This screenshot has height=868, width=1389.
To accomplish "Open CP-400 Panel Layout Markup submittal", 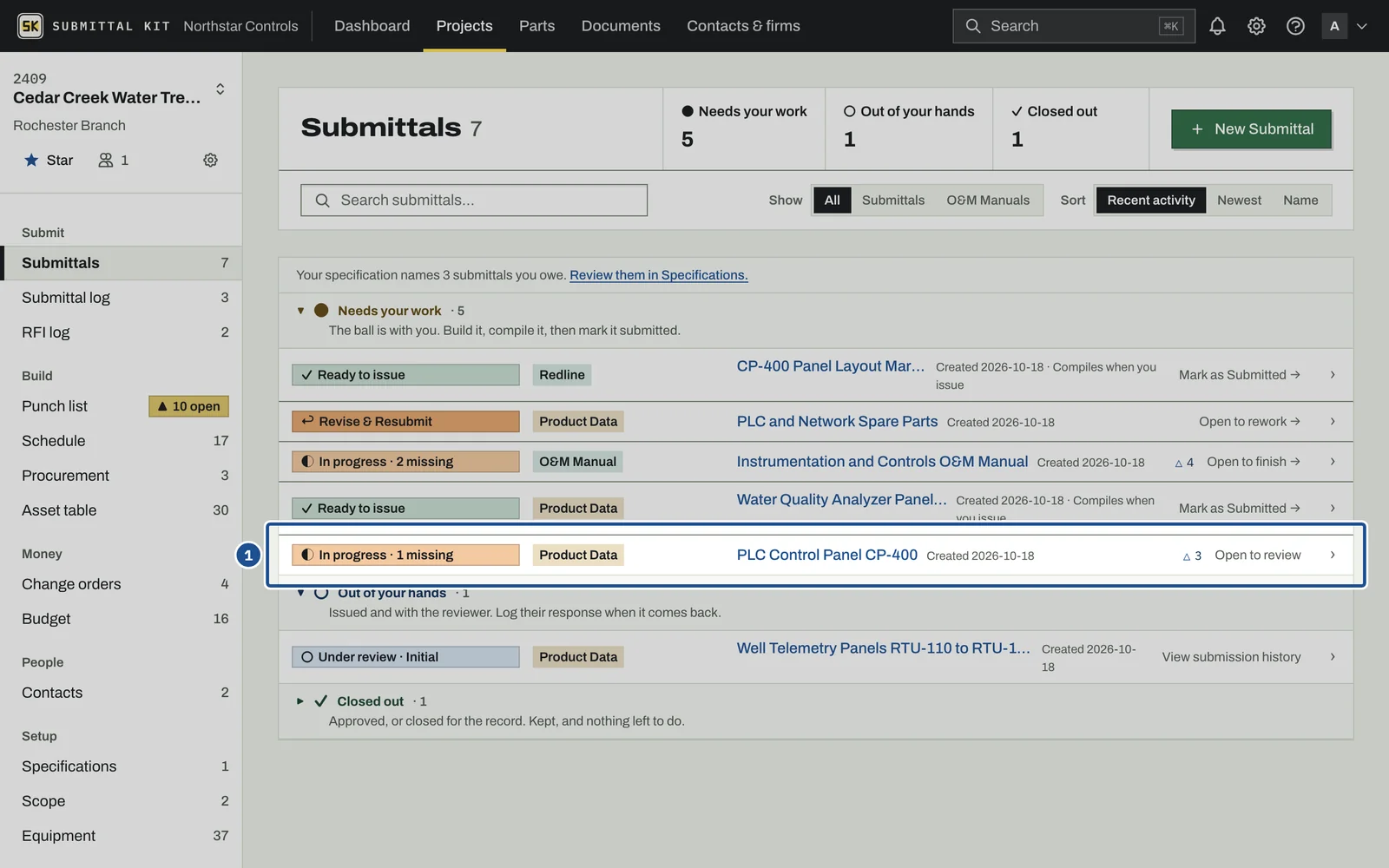I will click(x=831, y=366).
